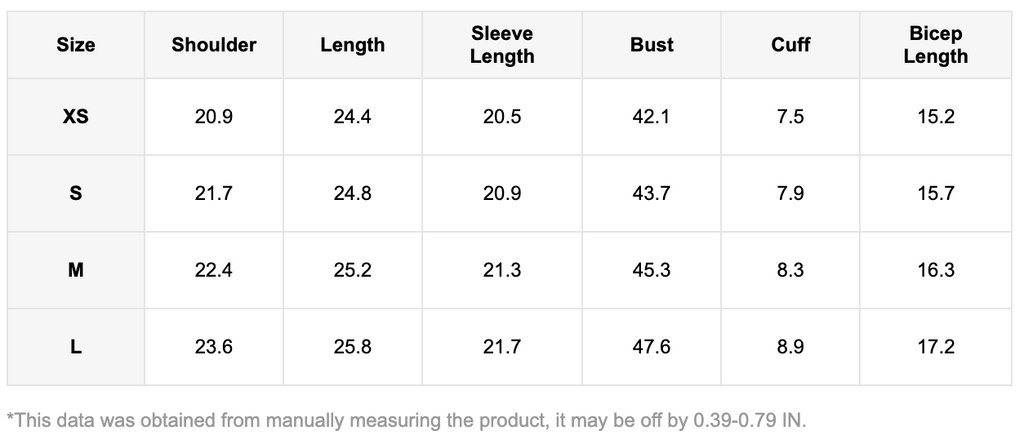
Task: Click the manual measurement disclaimer note
Action: [405, 420]
